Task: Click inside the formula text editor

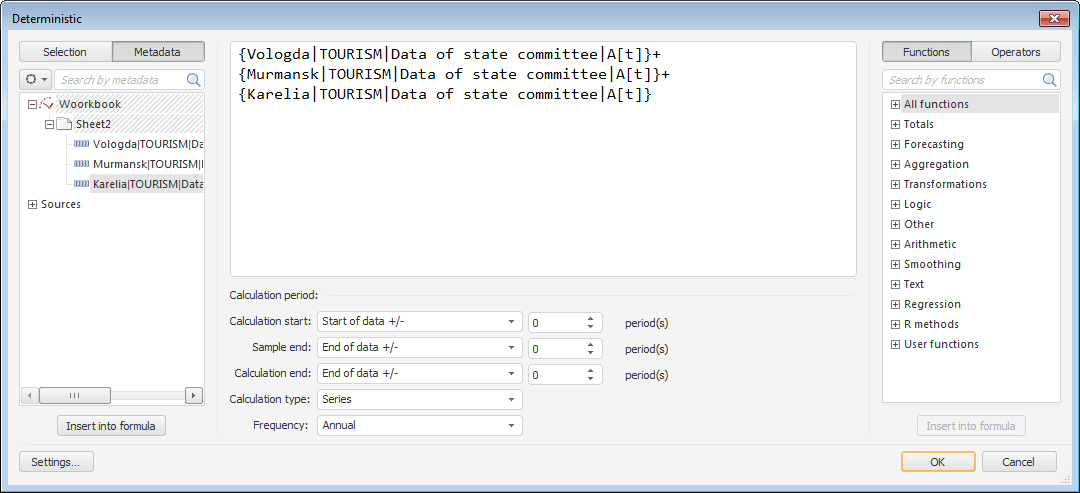Action: tap(543, 159)
